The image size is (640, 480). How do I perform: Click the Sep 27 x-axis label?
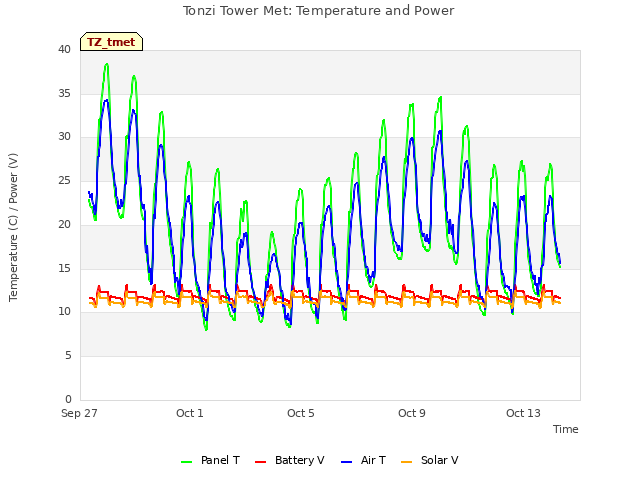79,413
